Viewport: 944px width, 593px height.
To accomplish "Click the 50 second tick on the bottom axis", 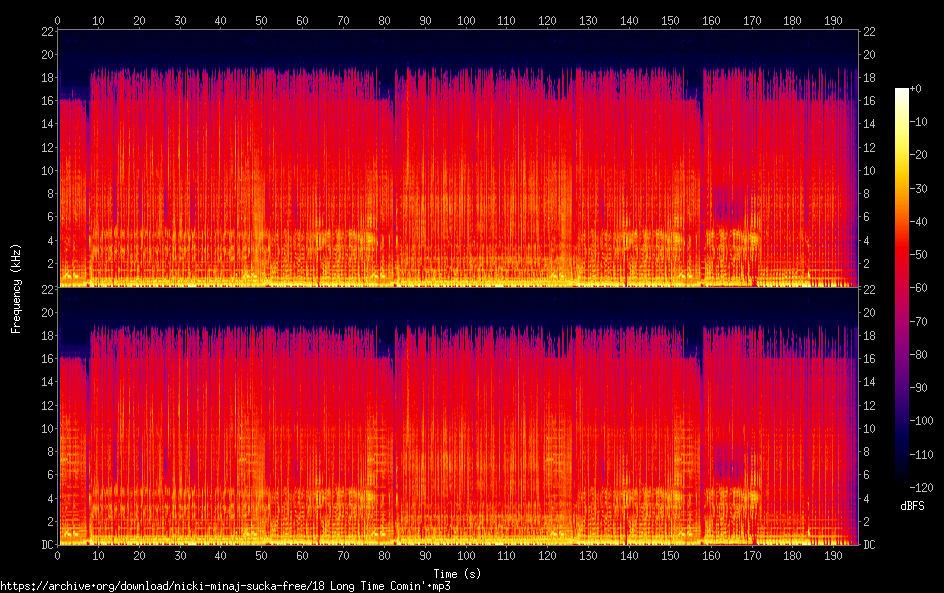I will coord(262,555).
